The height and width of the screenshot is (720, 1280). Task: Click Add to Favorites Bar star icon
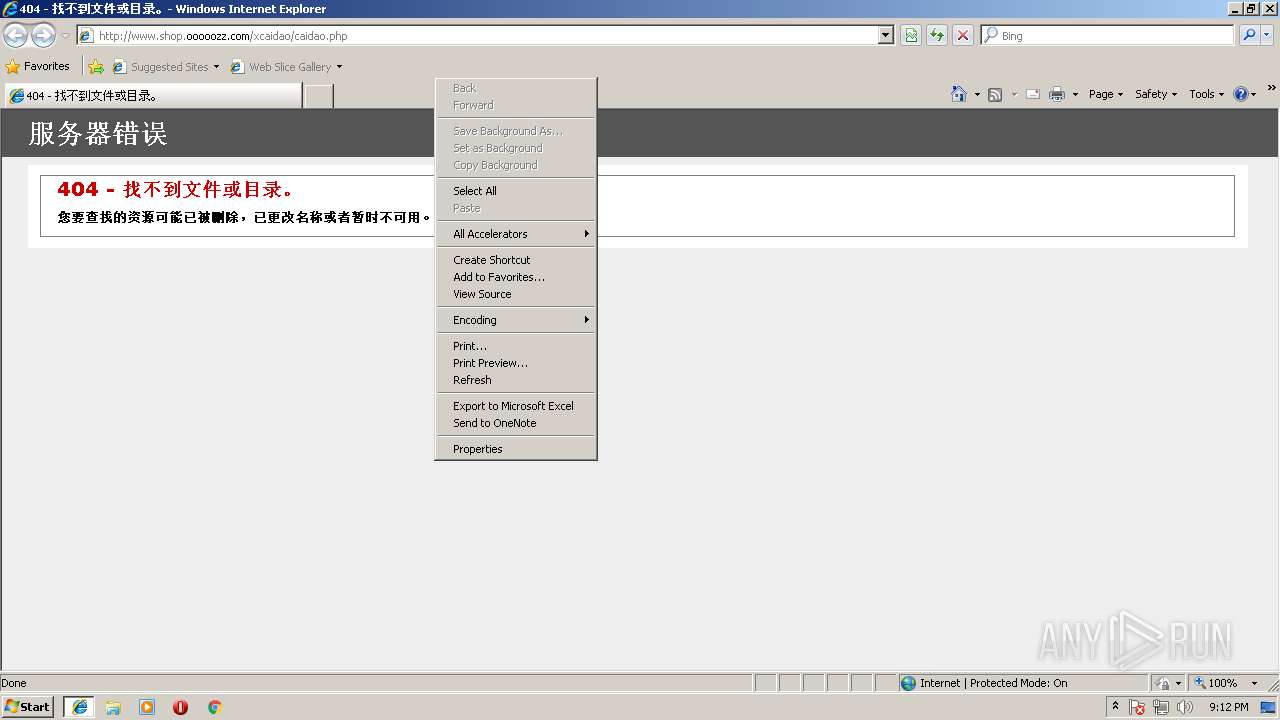click(96, 67)
